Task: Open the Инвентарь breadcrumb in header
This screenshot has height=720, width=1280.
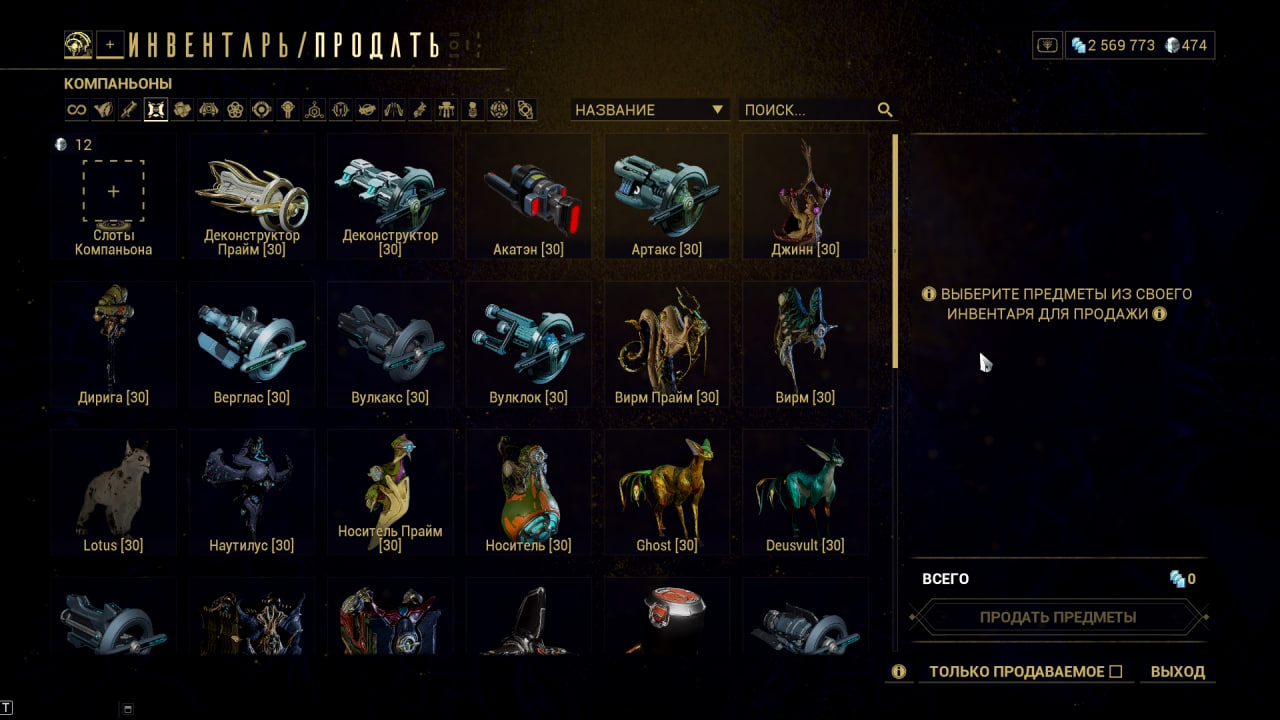Action: tap(214, 45)
